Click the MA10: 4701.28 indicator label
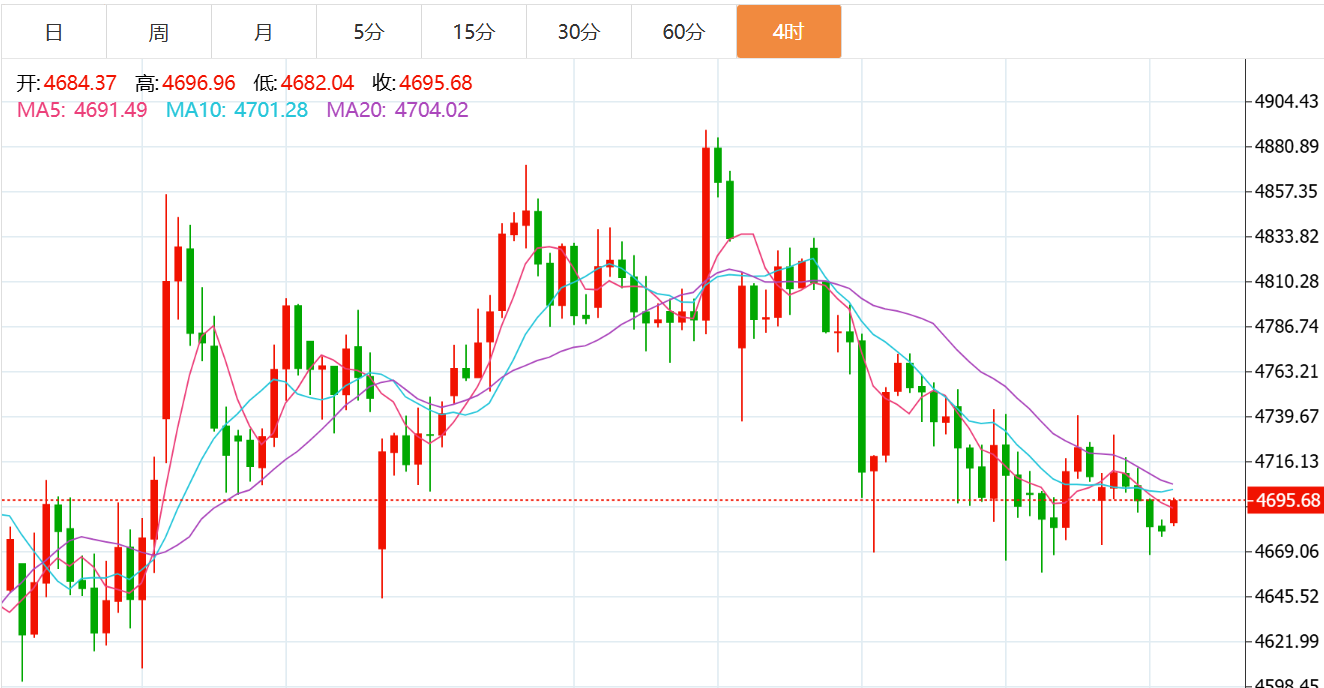1324x688 pixels. point(237,110)
